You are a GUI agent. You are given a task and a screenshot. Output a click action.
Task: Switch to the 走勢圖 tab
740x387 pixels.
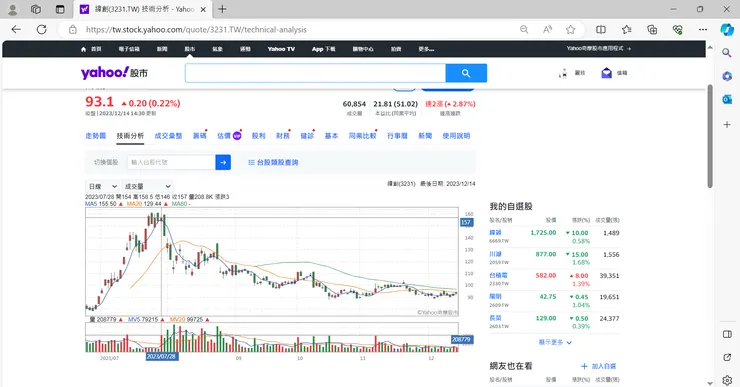pos(95,136)
